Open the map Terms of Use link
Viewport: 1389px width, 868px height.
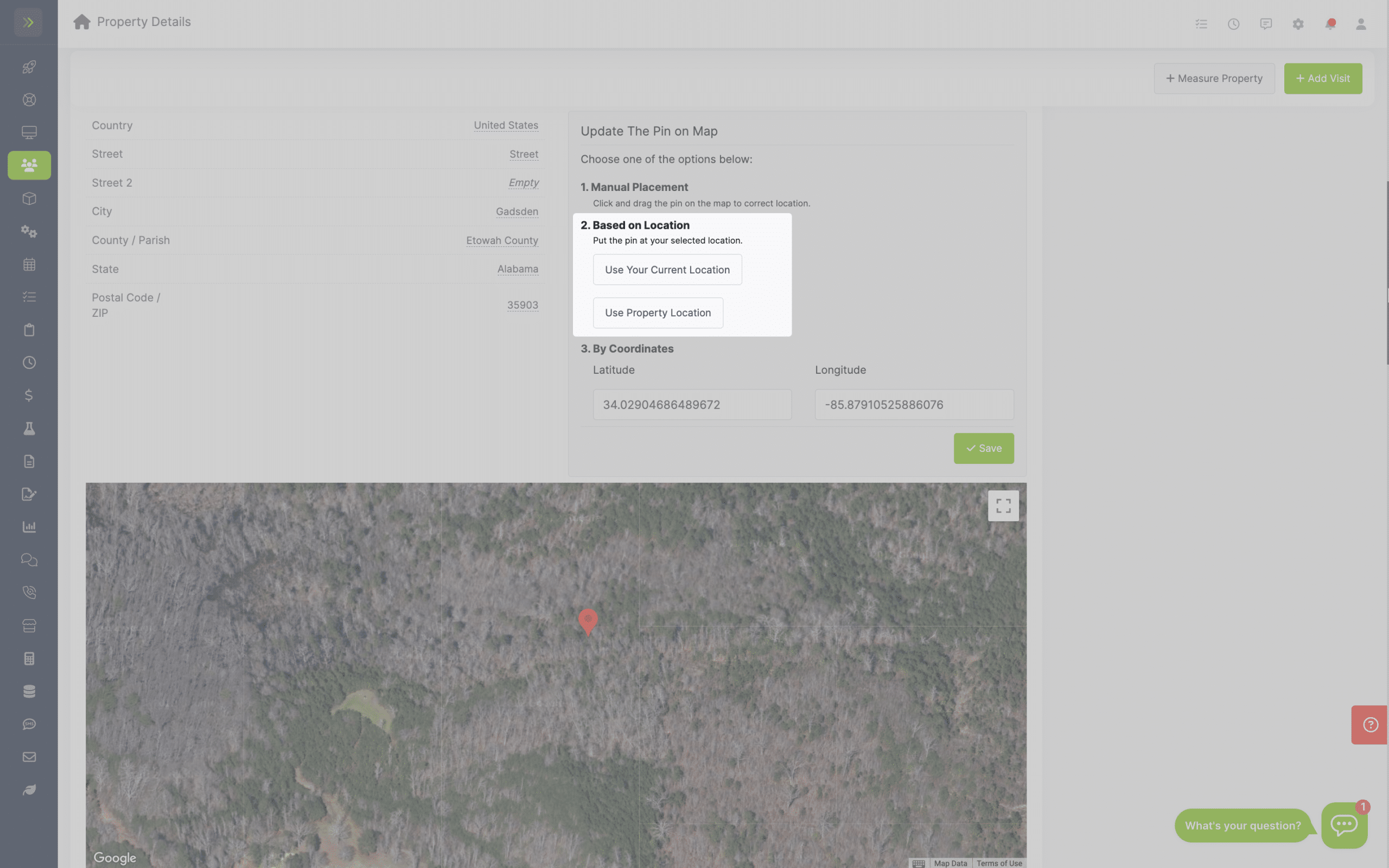[999, 863]
